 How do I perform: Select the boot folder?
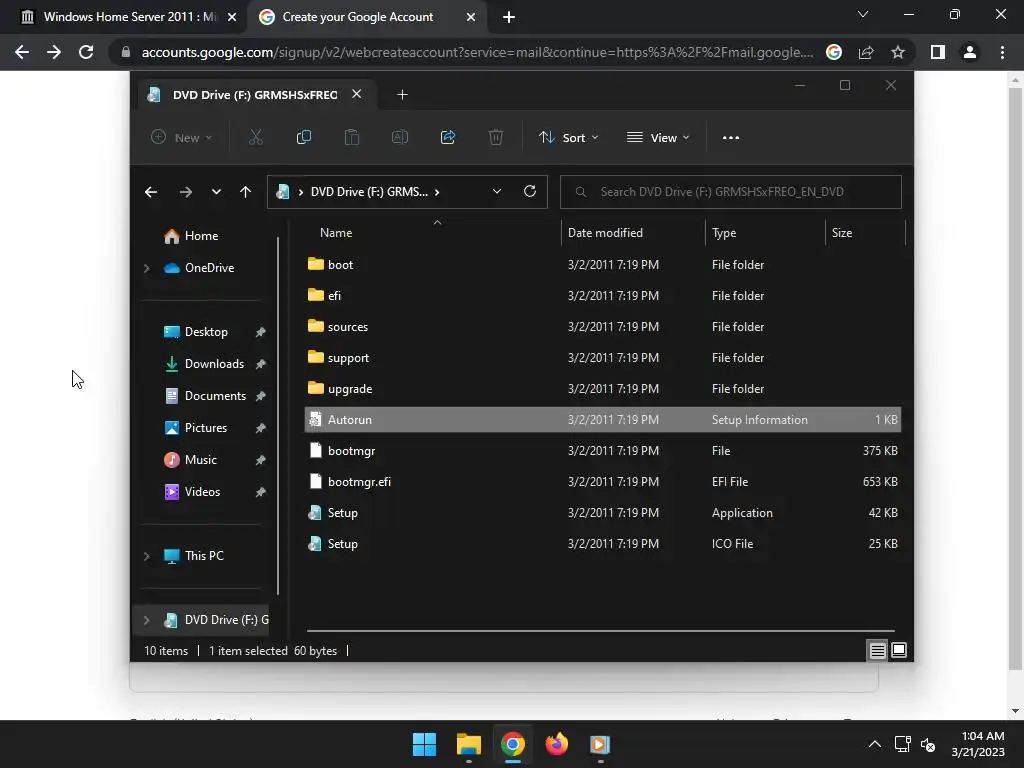click(x=603, y=264)
